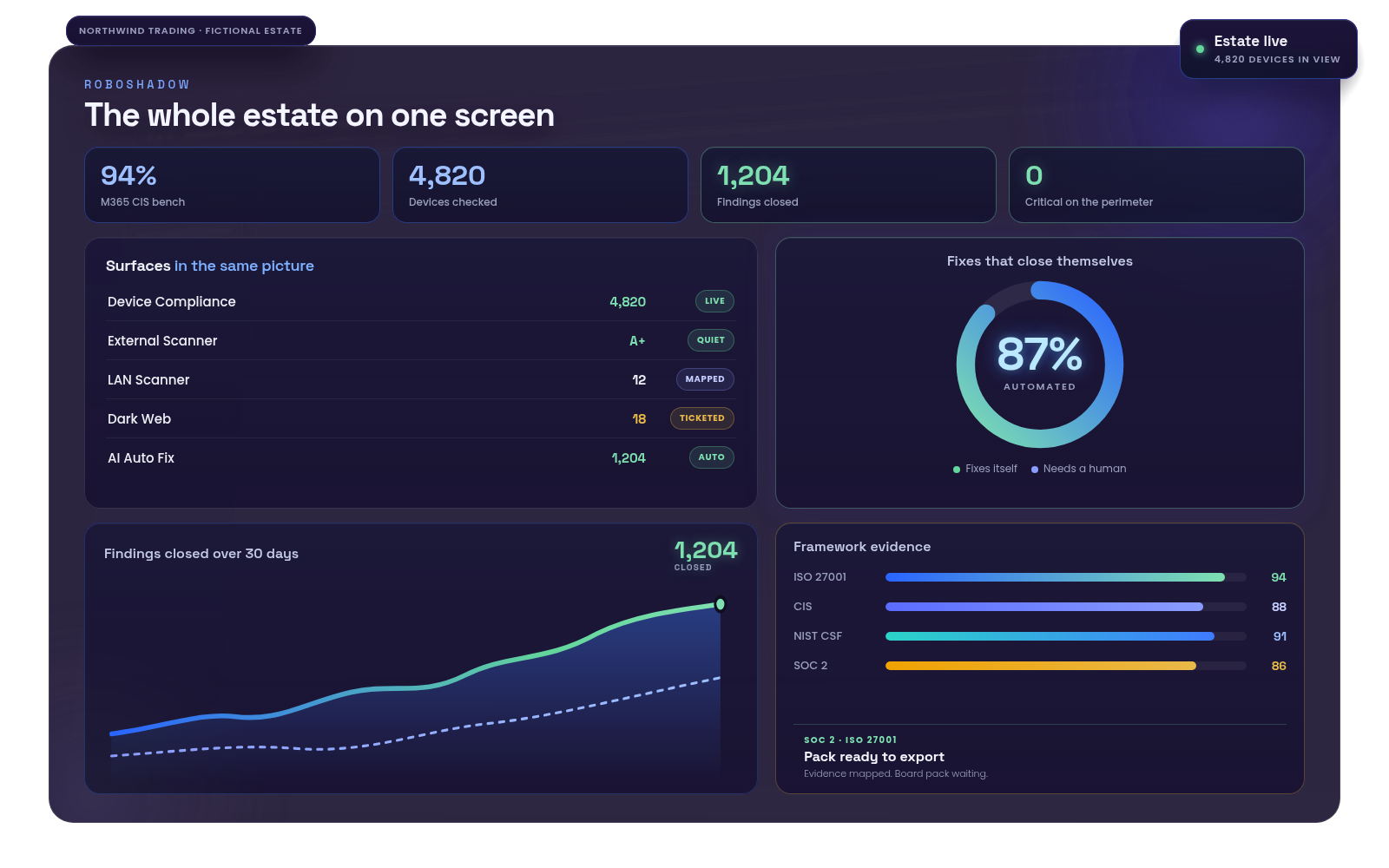The width and height of the screenshot is (1389, 868).
Task: Click the Northwind Trading · Fictional Estate pill
Action: pos(191,30)
